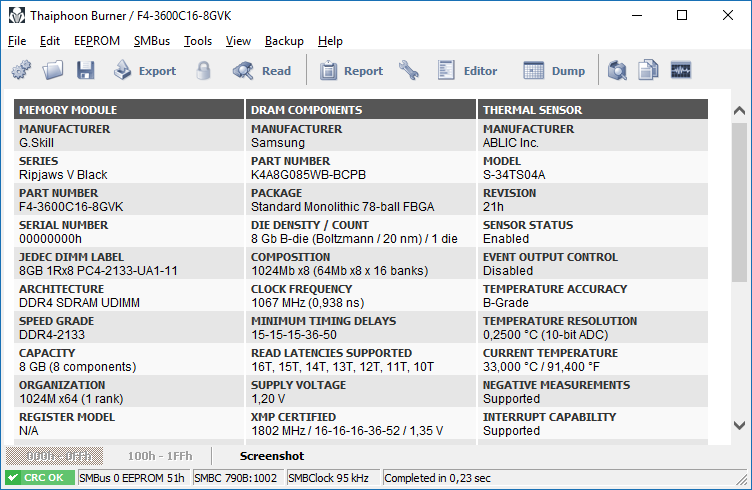
Task: Click the 8GB 1Rx8 PC4-2133-UA1-11 label value
Action: pos(98,271)
